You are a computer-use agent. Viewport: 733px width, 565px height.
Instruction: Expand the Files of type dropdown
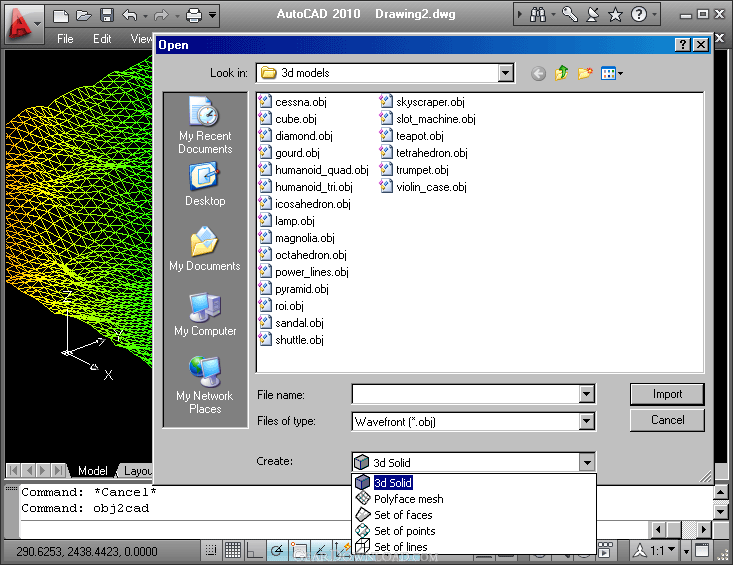[x=586, y=421]
